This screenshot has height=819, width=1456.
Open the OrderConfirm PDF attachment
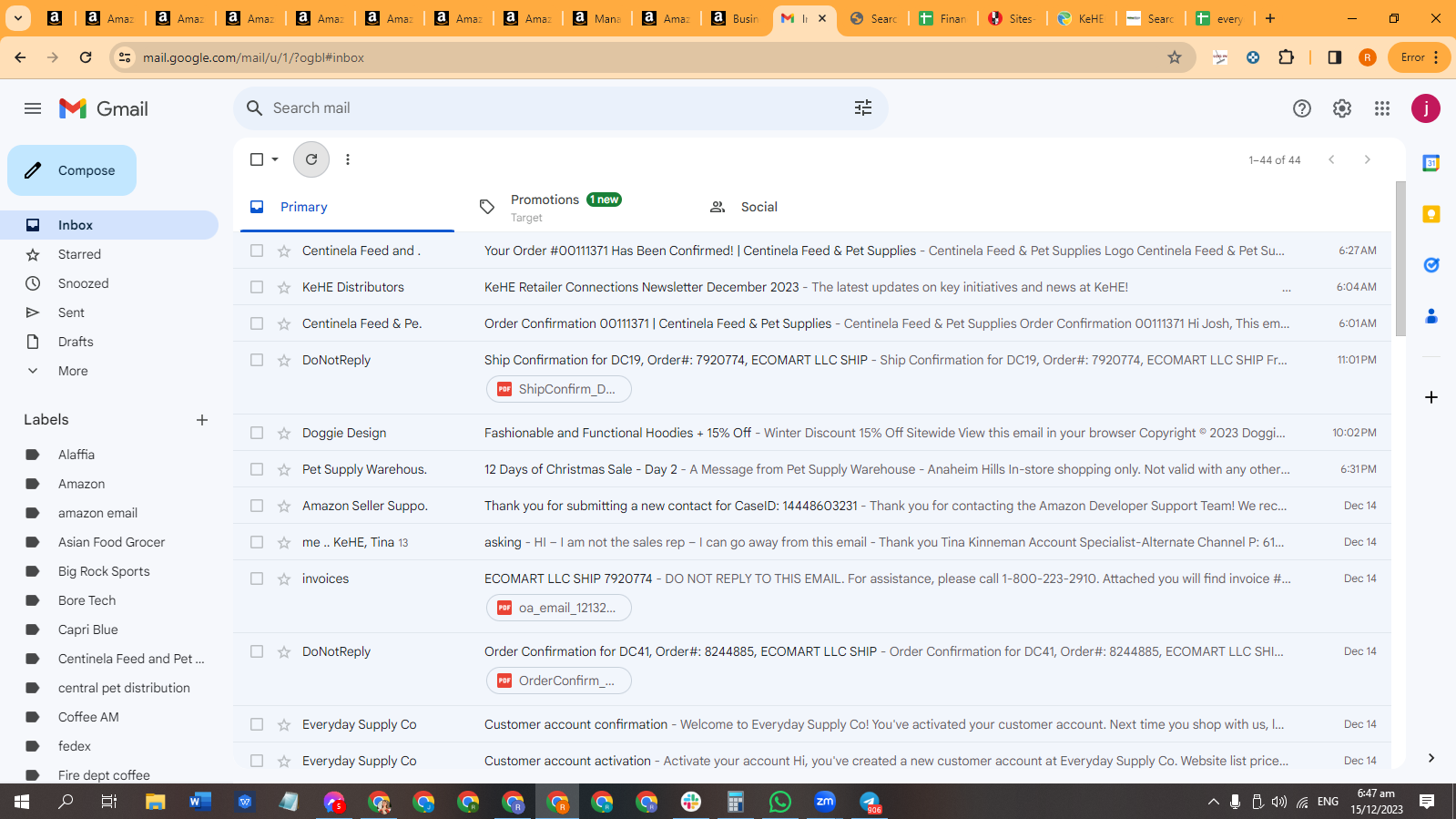click(x=559, y=681)
